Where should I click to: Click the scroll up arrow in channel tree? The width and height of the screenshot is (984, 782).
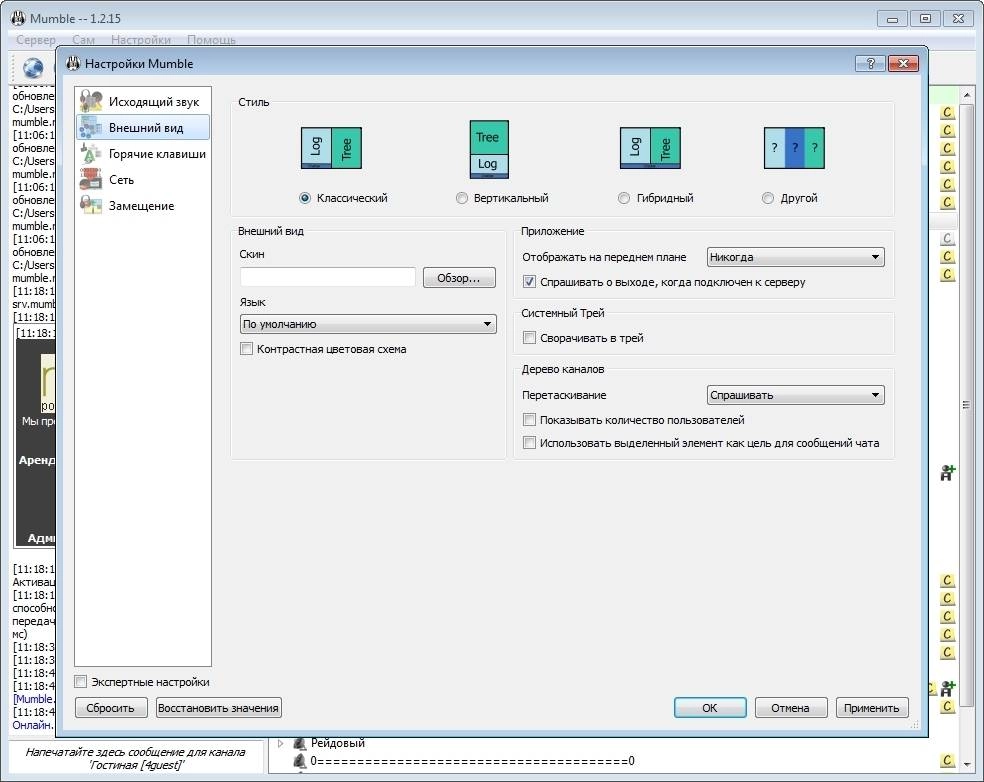(x=966, y=95)
